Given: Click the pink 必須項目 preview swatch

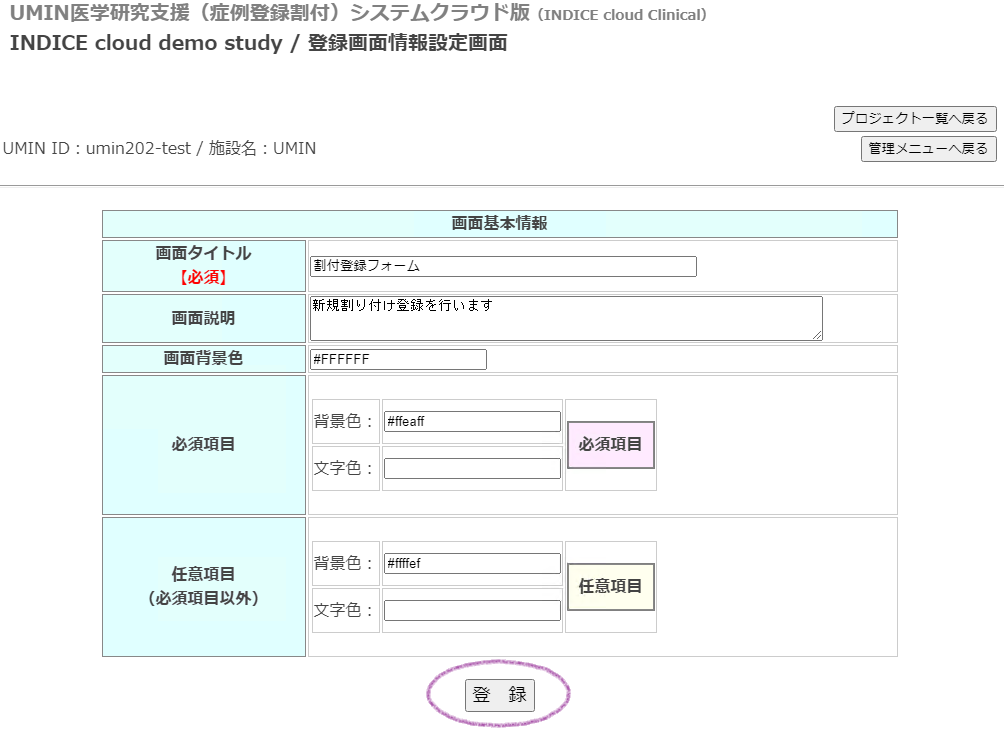Looking at the screenshot, I should click(x=610, y=444).
